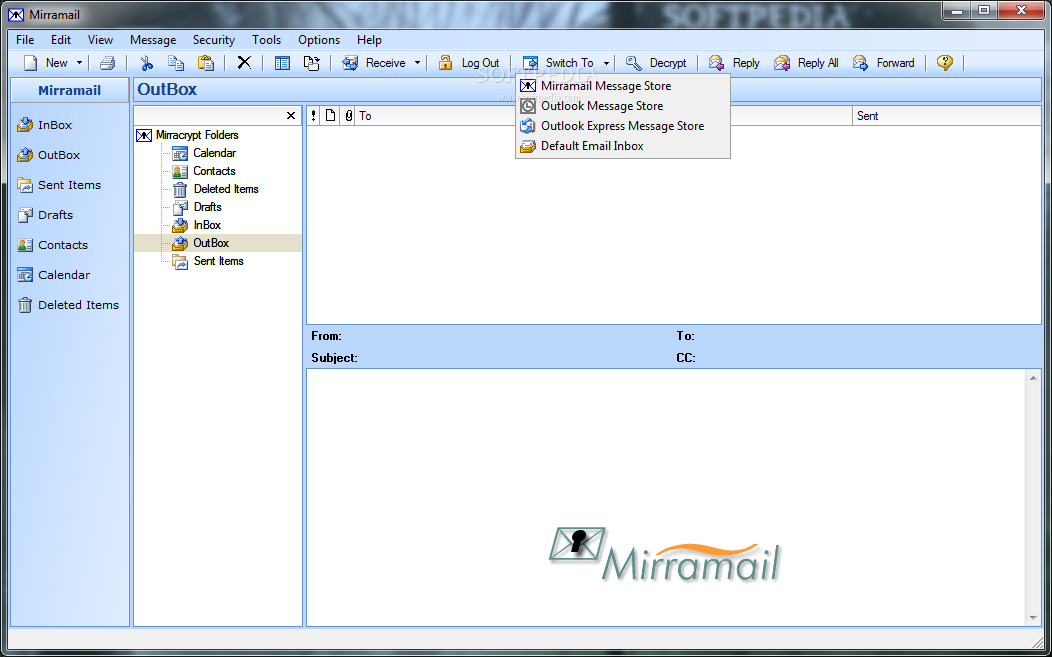Select Outlook Message Store from the menu
The image size is (1052, 657).
tap(623, 106)
